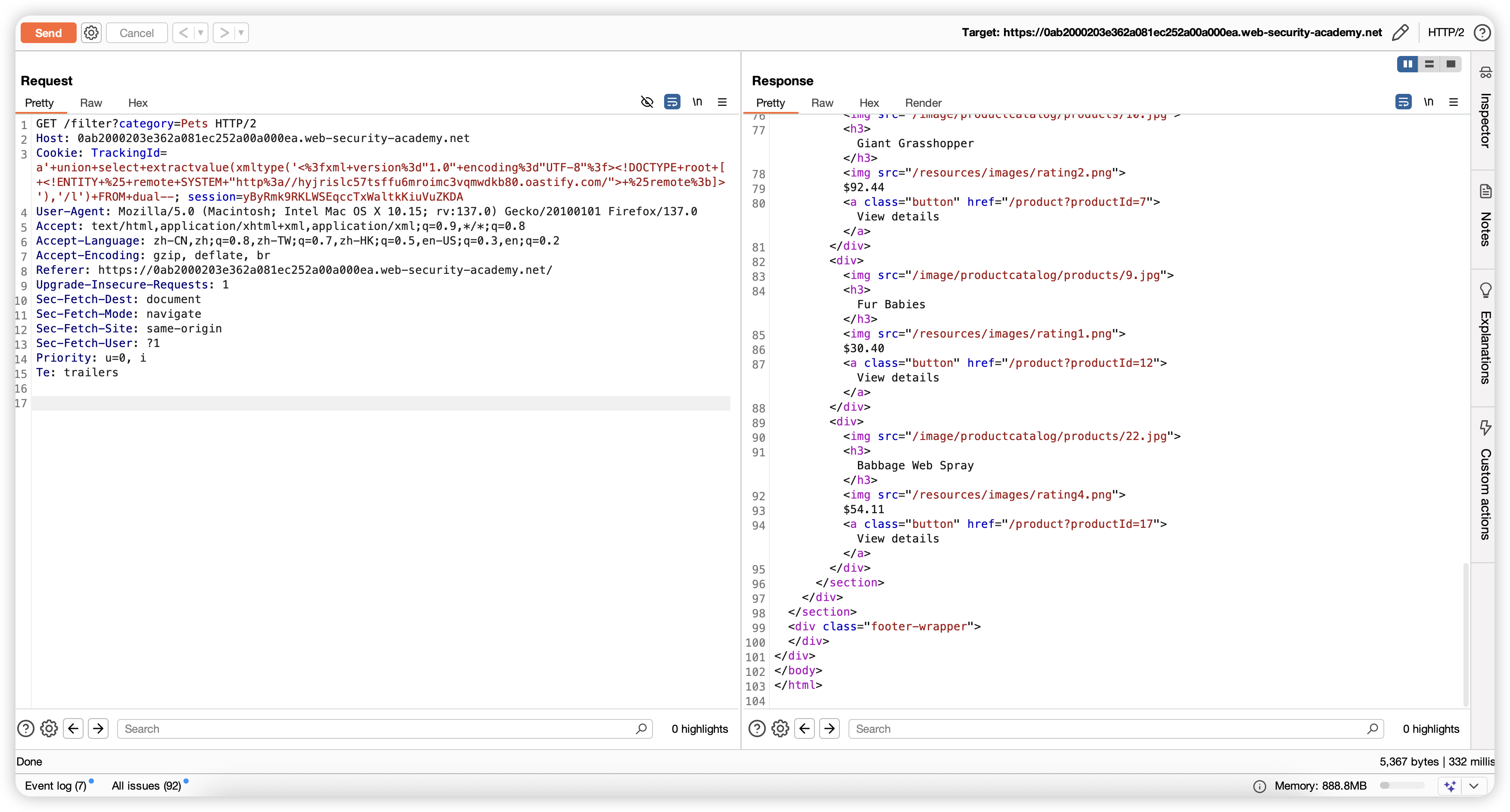The width and height of the screenshot is (1510, 812).
Task: Open the Request panel hamburger menu
Action: tap(722, 102)
